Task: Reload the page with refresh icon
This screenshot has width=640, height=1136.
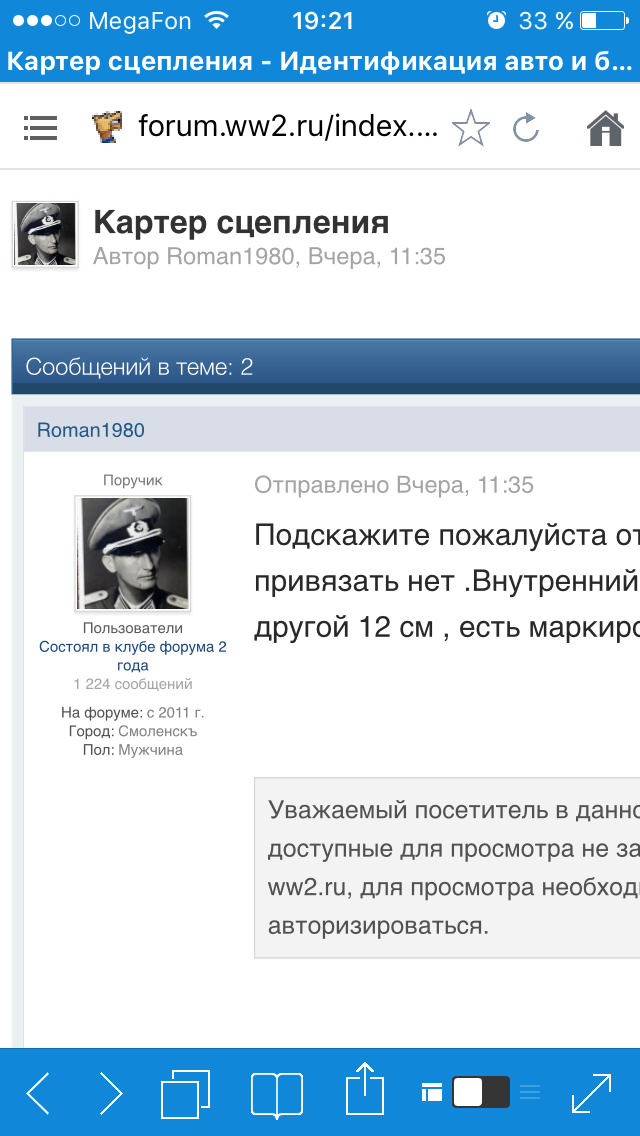Action: tap(525, 127)
